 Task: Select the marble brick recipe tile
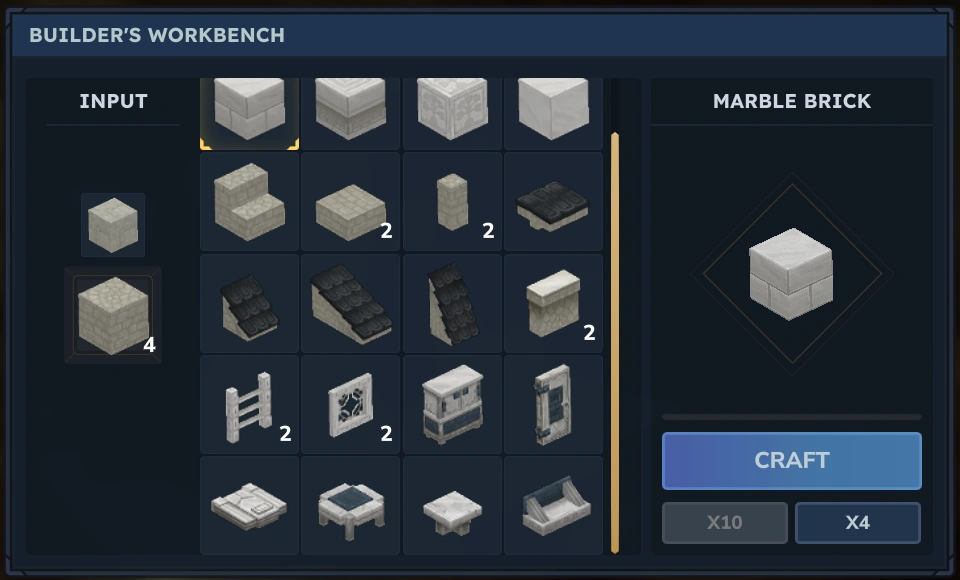pos(249,113)
